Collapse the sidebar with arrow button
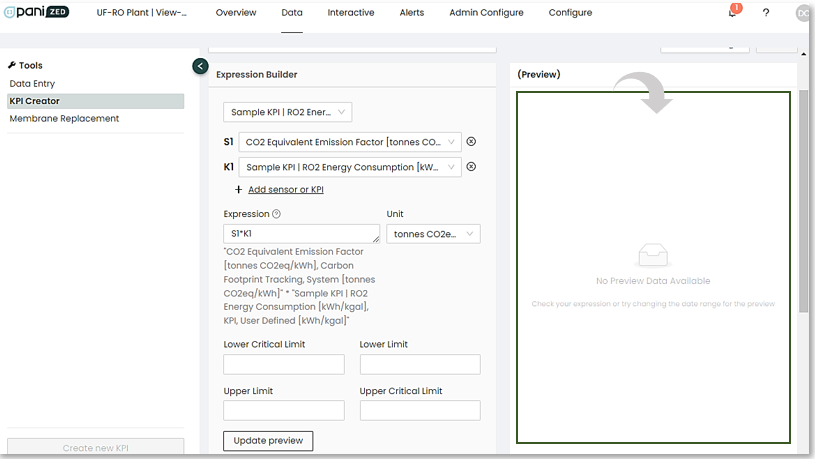Image resolution: width=815 pixels, height=459 pixels. coord(200,66)
